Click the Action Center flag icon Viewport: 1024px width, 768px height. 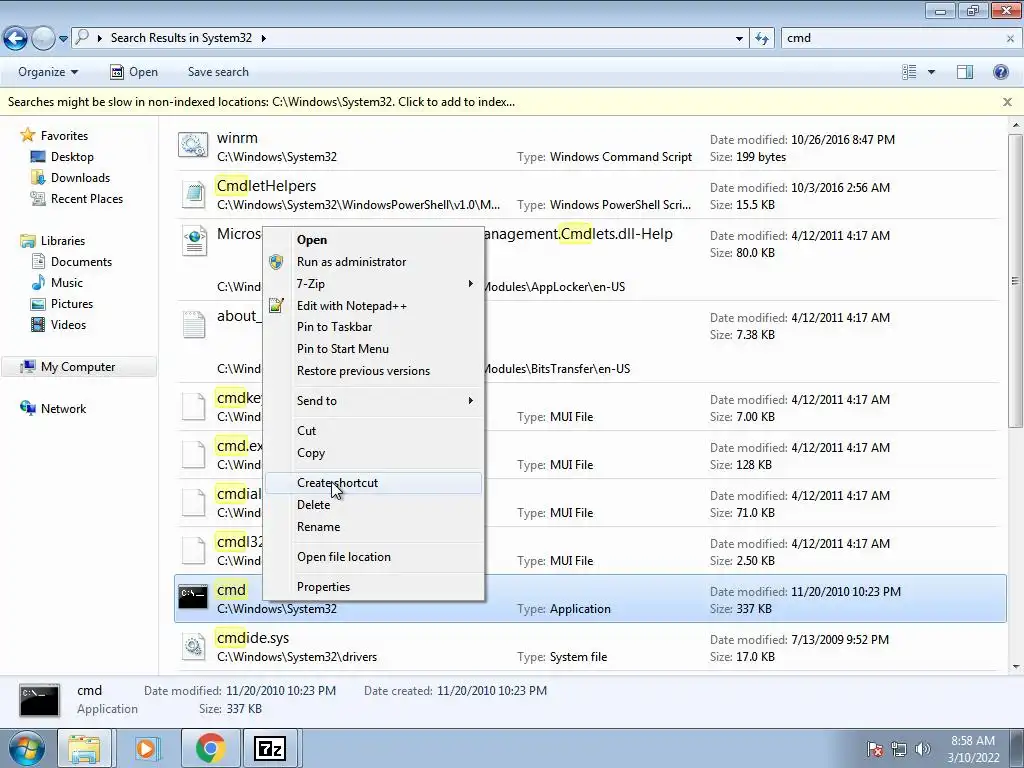pyautogui.click(x=874, y=749)
